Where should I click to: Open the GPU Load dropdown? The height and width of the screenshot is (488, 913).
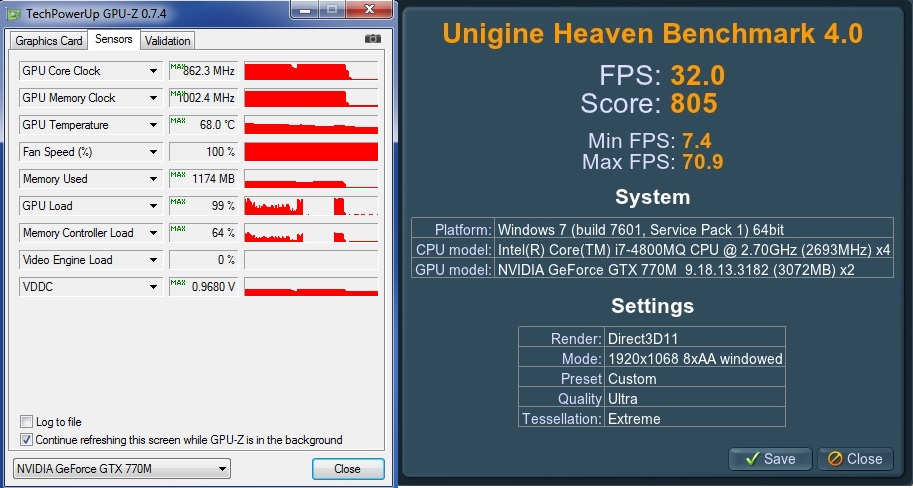coord(153,206)
